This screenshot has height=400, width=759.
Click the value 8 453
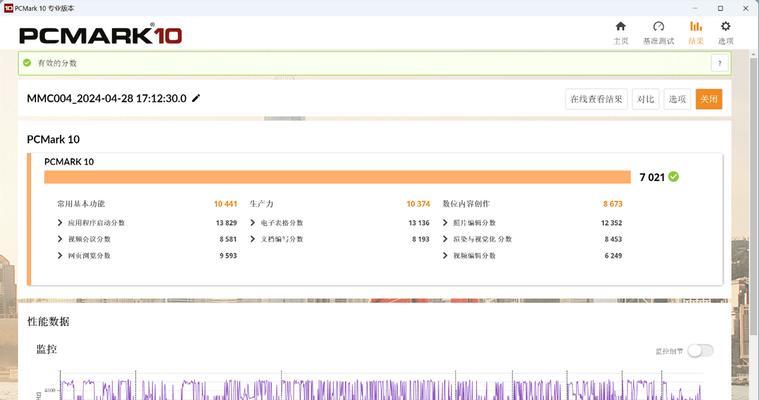click(613, 239)
